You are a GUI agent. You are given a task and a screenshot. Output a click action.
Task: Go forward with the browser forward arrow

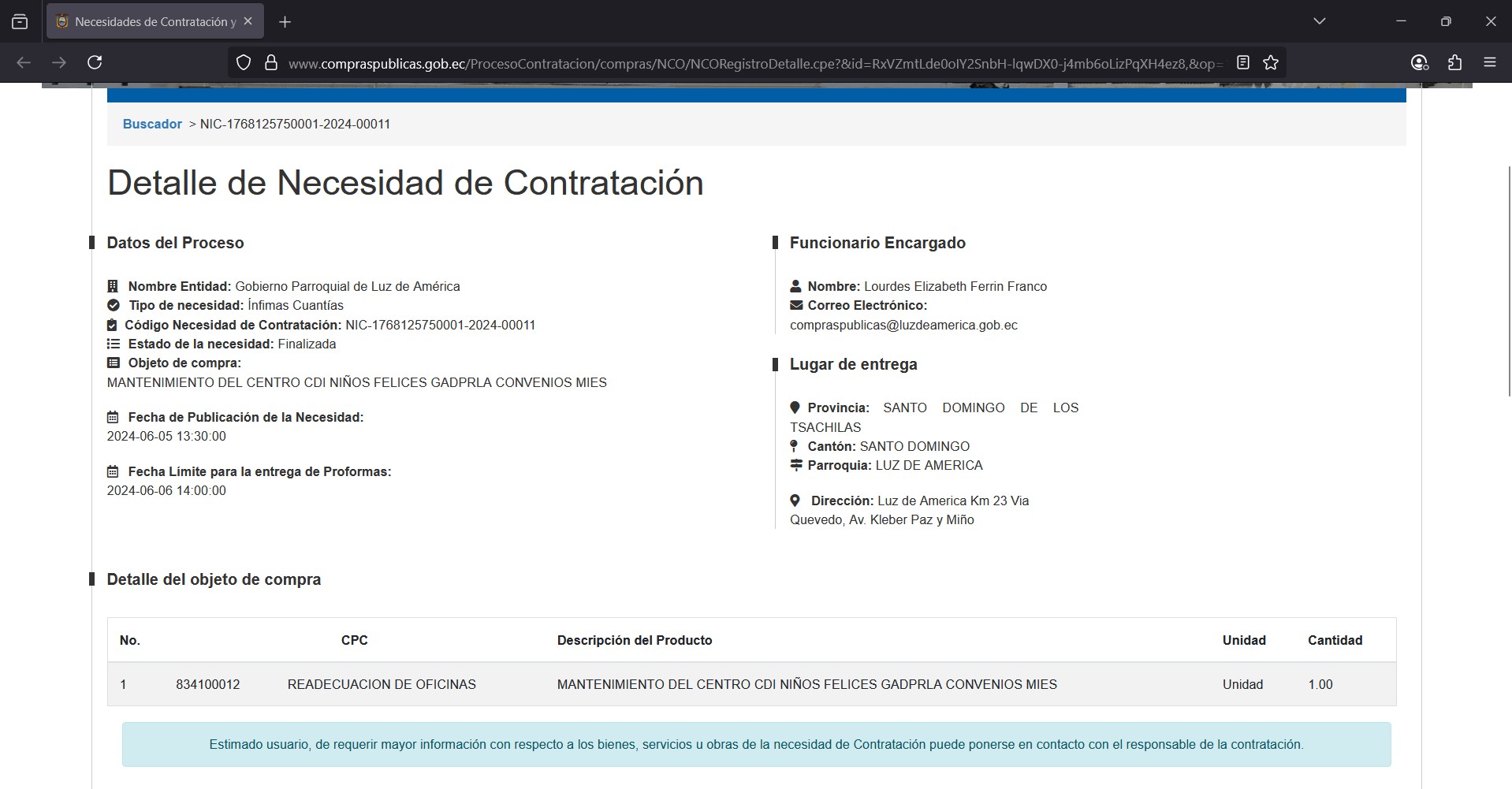(59, 62)
